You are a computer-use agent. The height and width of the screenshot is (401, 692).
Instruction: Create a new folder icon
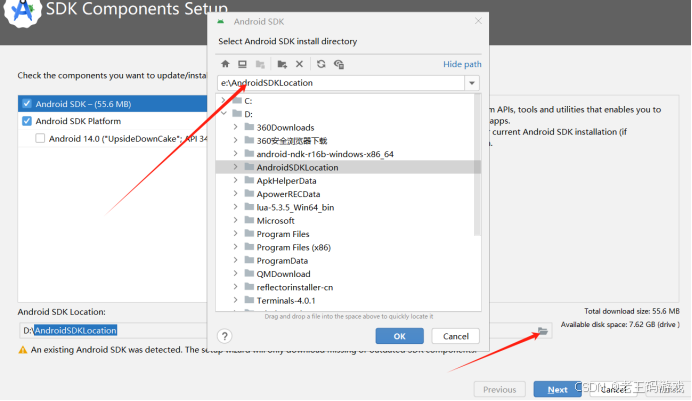click(x=282, y=64)
